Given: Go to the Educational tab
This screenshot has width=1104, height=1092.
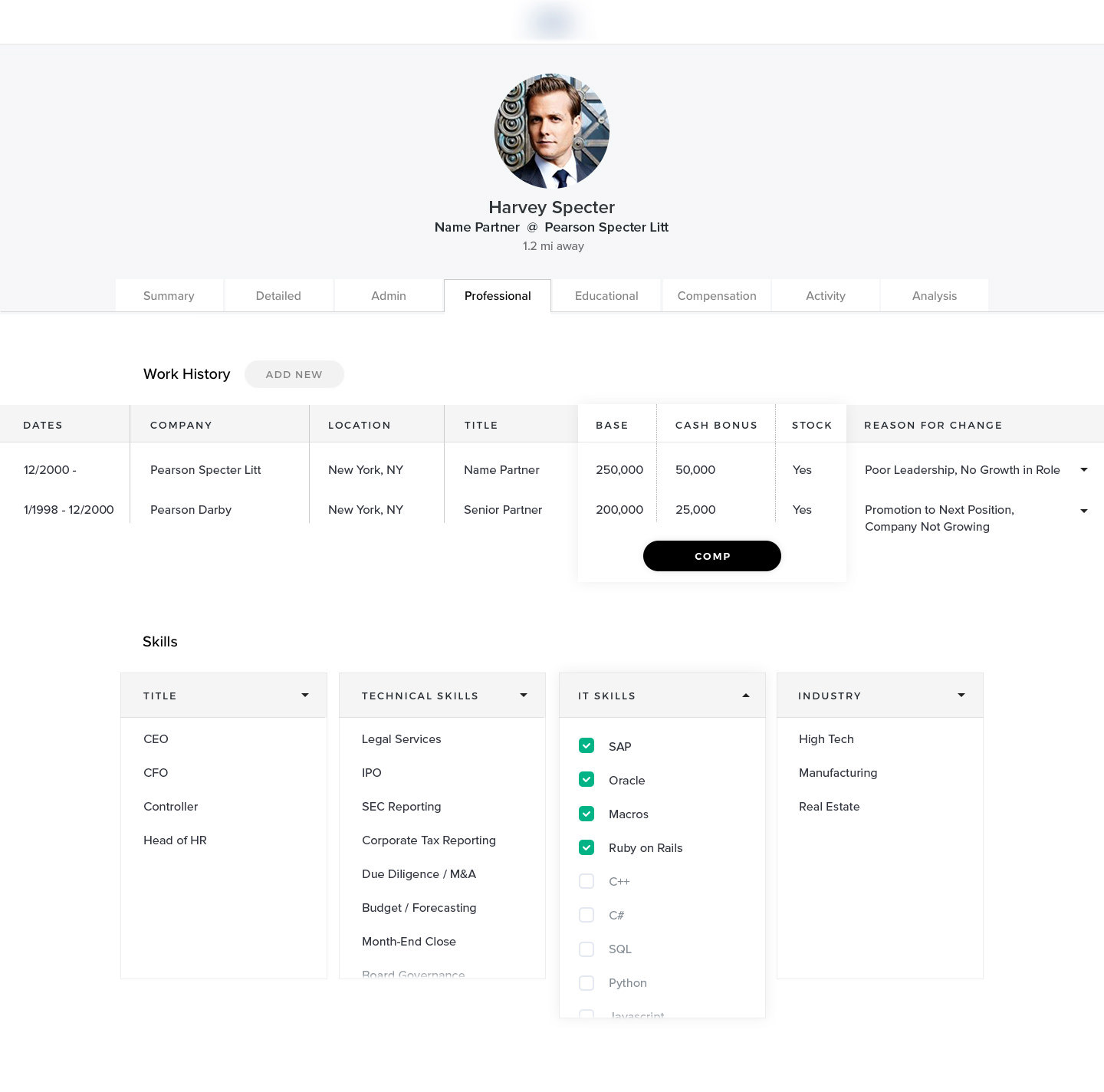Looking at the screenshot, I should click(x=606, y=296).
